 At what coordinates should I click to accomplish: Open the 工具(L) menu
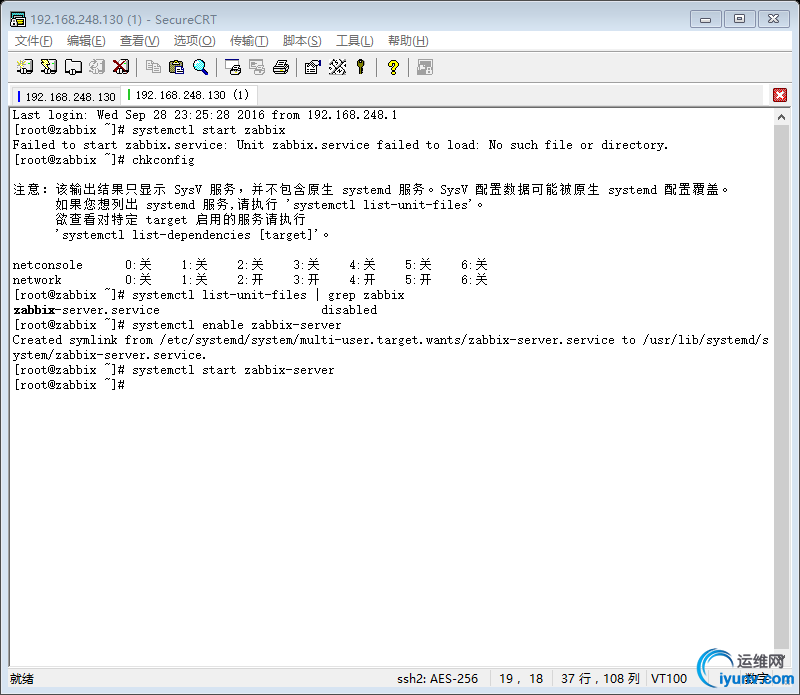(355, 41)
